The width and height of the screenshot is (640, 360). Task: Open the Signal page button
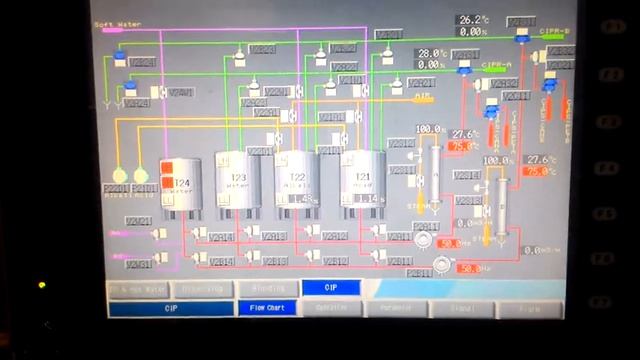tap(462, 309)
